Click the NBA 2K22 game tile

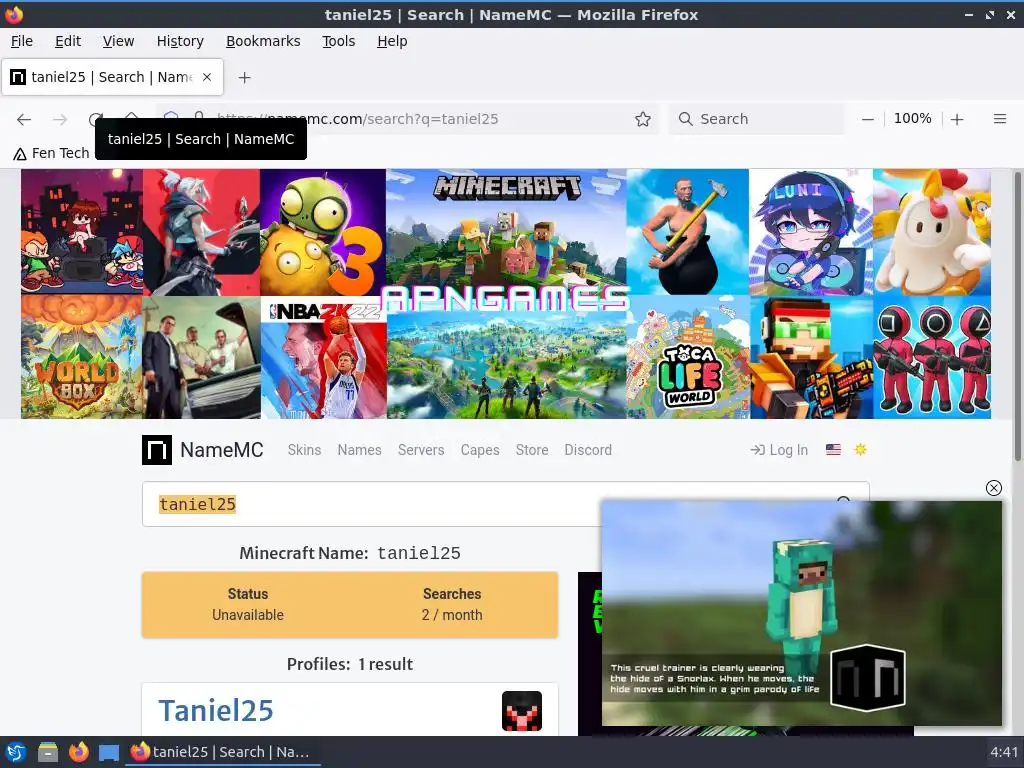coord(324,358)
